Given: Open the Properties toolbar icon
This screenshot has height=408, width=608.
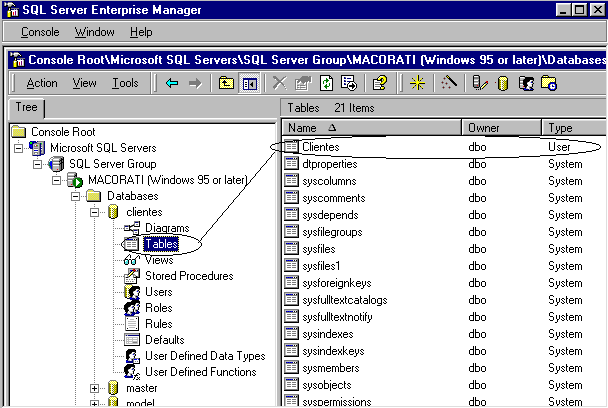Looking at the screenshot, I should point(303,83).
